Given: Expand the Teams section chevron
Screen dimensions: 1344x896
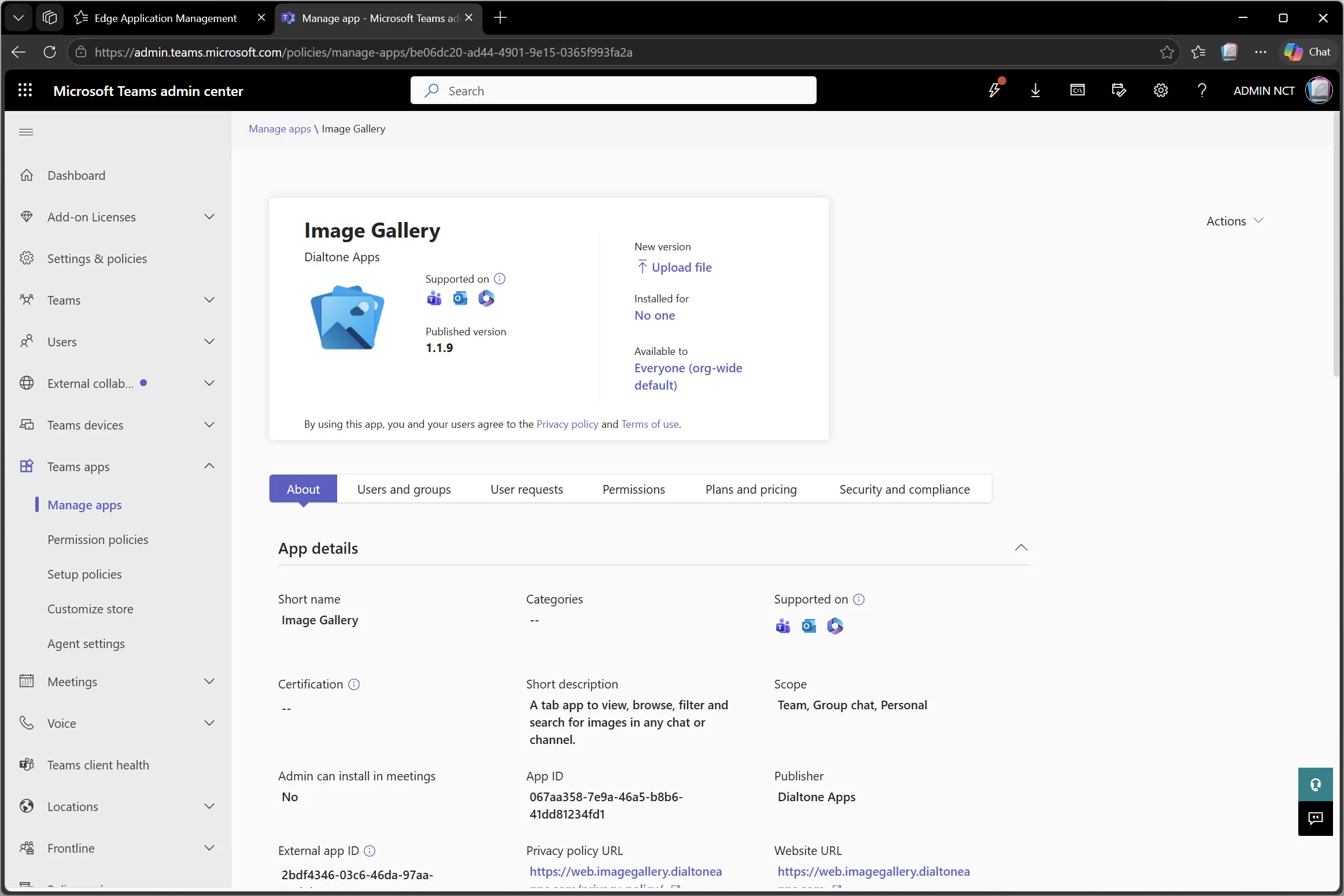Looking at the screenshot, I should [209, 300].
